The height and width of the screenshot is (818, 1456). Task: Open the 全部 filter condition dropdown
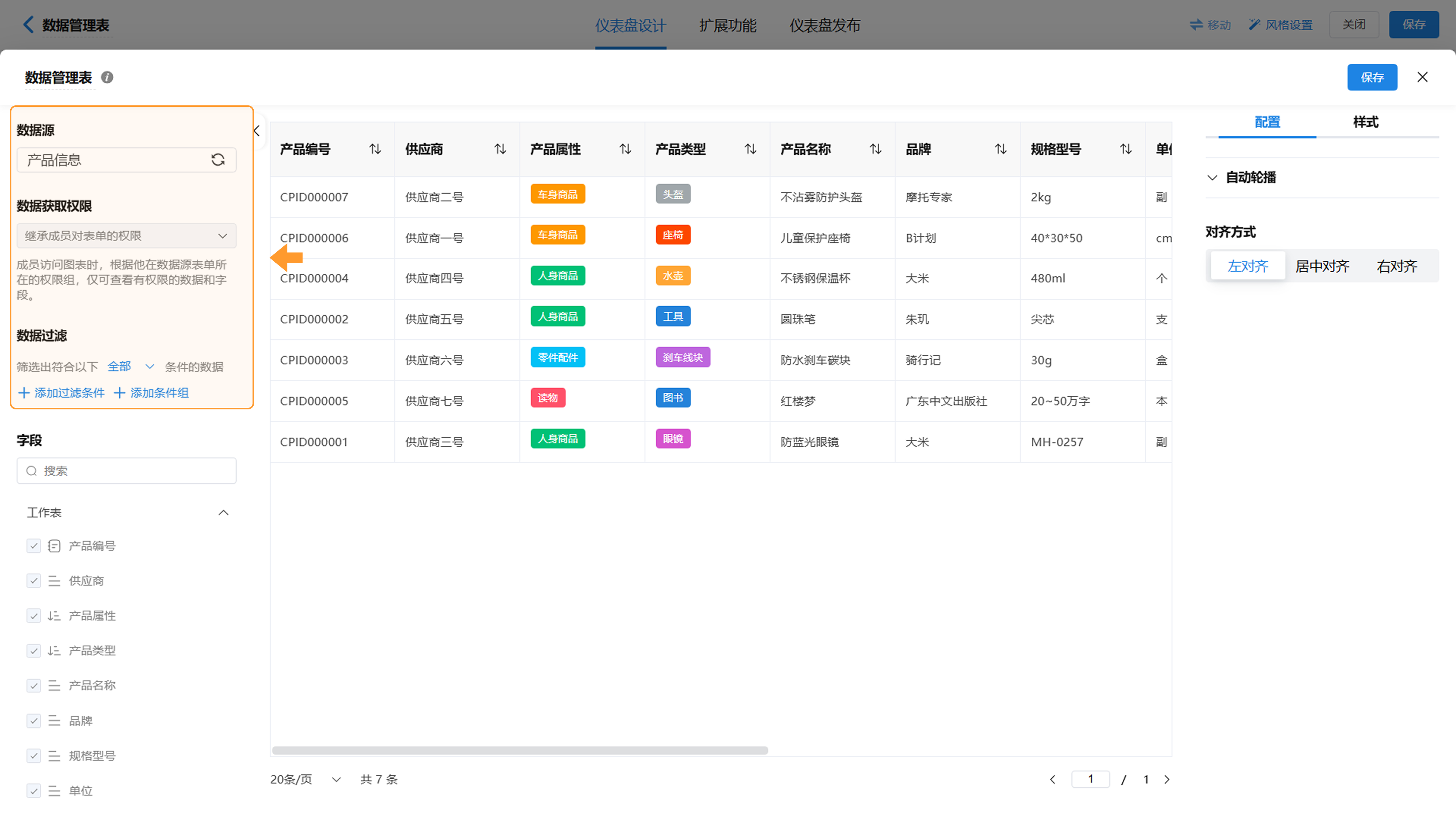[131, 367]
